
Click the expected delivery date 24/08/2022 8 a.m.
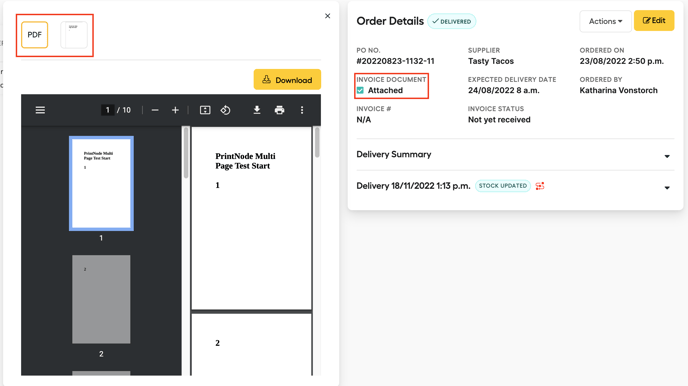click(504, 90)
